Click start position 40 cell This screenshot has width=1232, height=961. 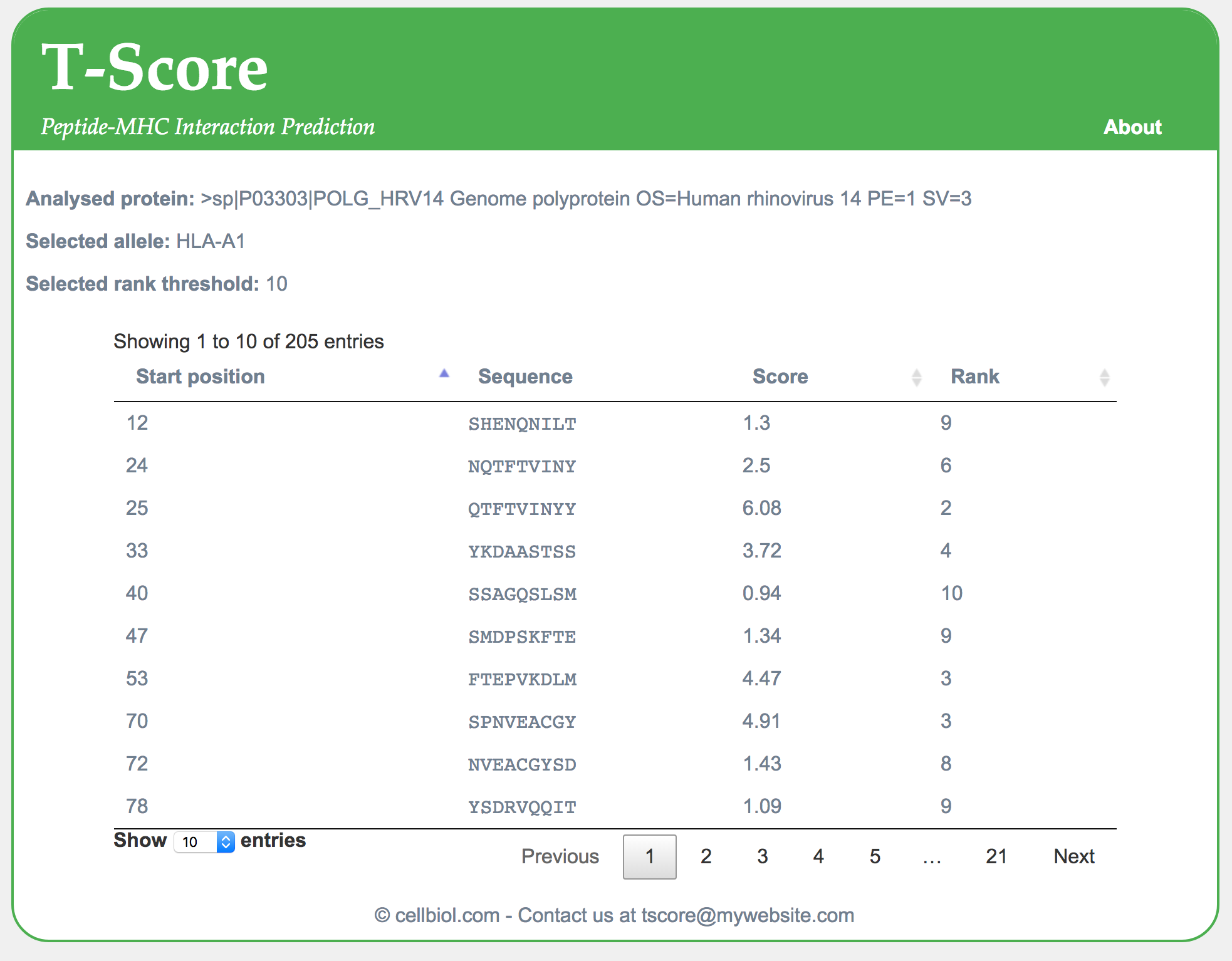[137, 593]
